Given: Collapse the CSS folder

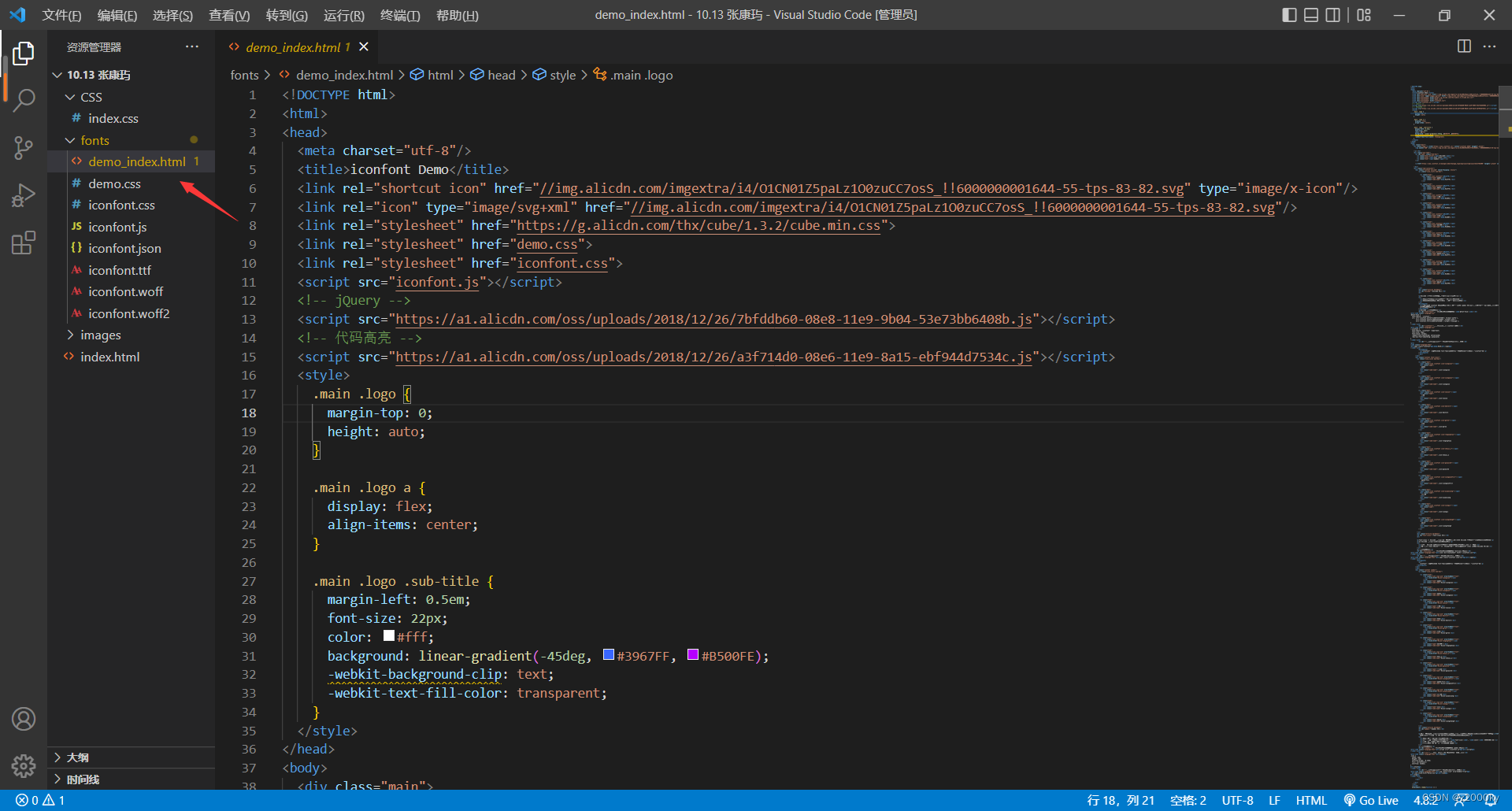Looking at the screenshot, I should point(70,97).
